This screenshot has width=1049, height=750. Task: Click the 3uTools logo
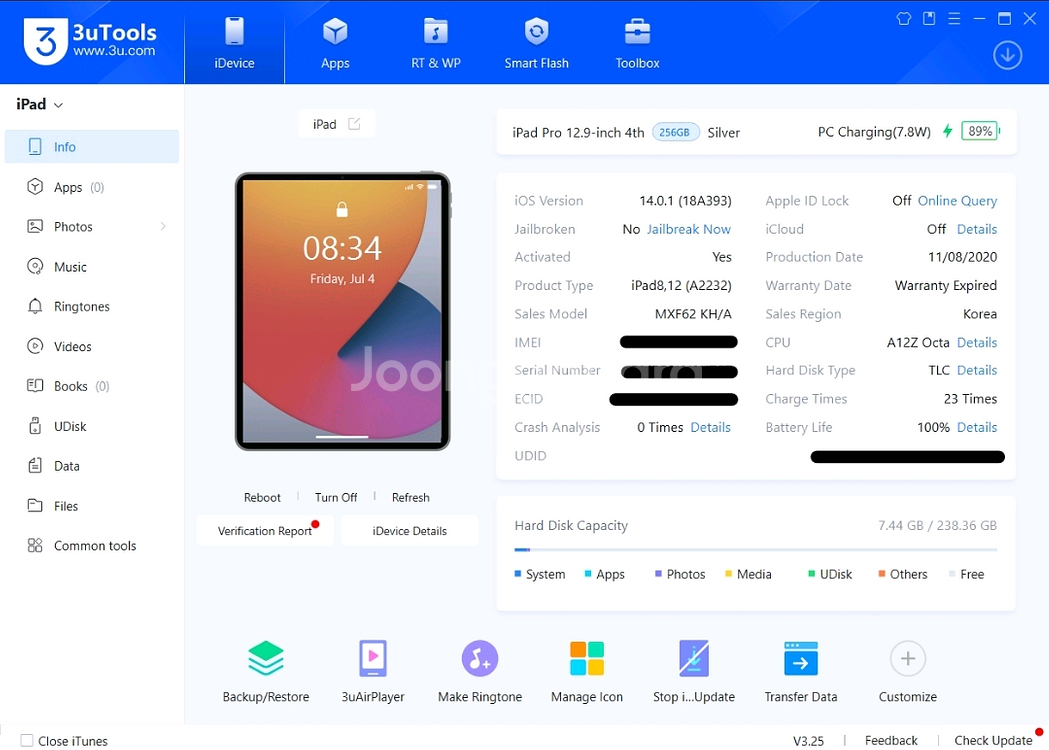coord(90,41)
